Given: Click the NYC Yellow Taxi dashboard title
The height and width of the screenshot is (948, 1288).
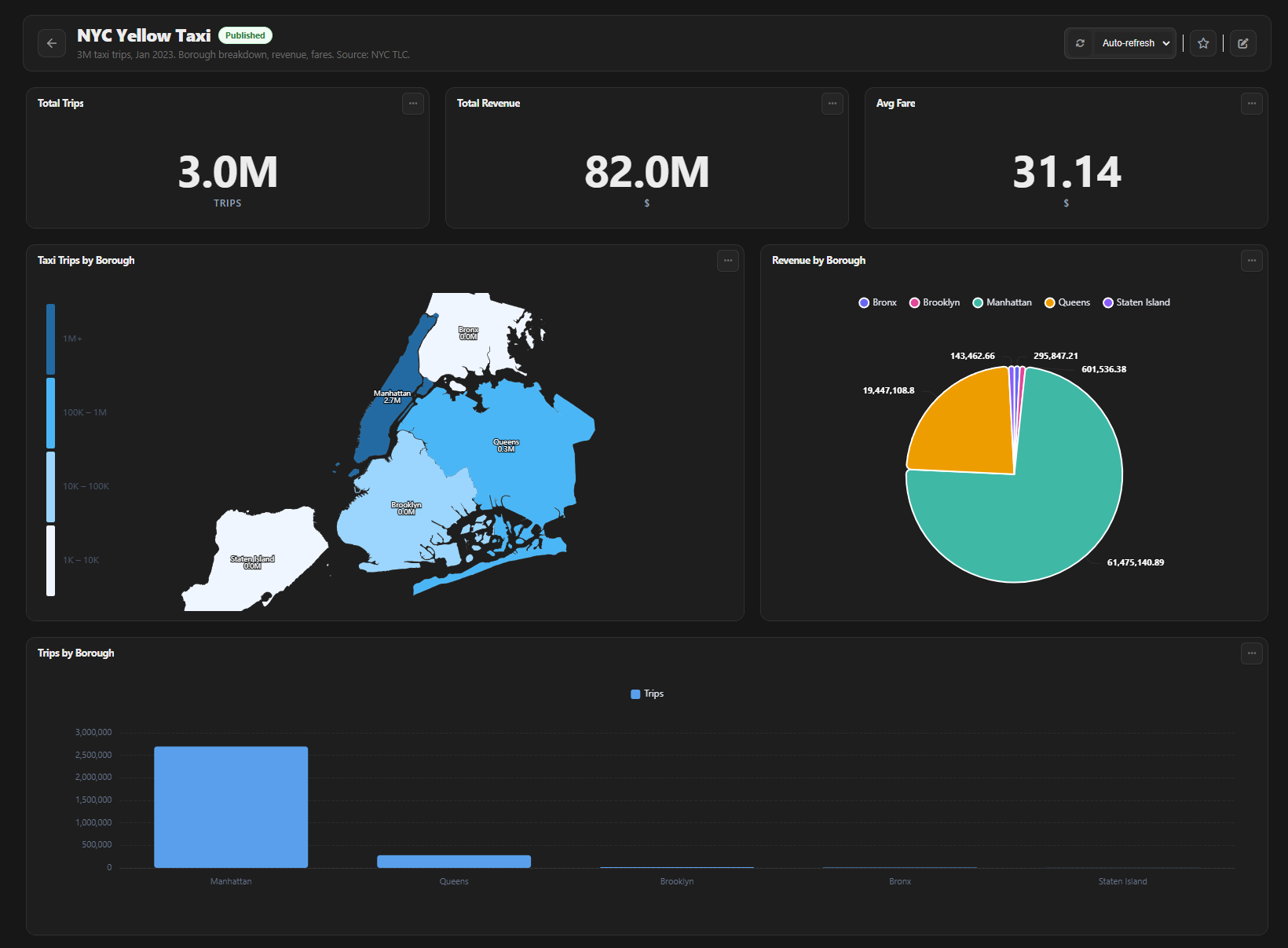Looking at the screenshot, I should tap(144, 35).
